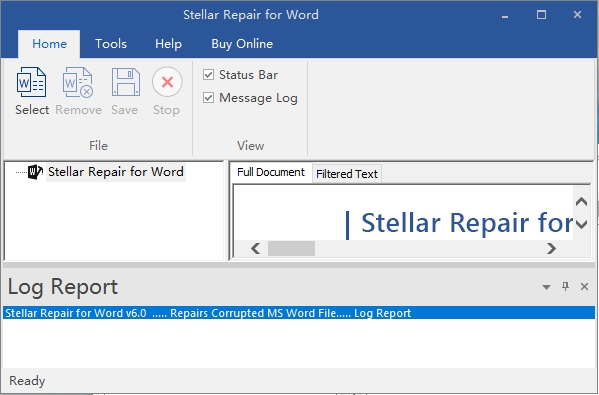Open the Help ribbon tab

pyautogui.click(x=168, y=44)
